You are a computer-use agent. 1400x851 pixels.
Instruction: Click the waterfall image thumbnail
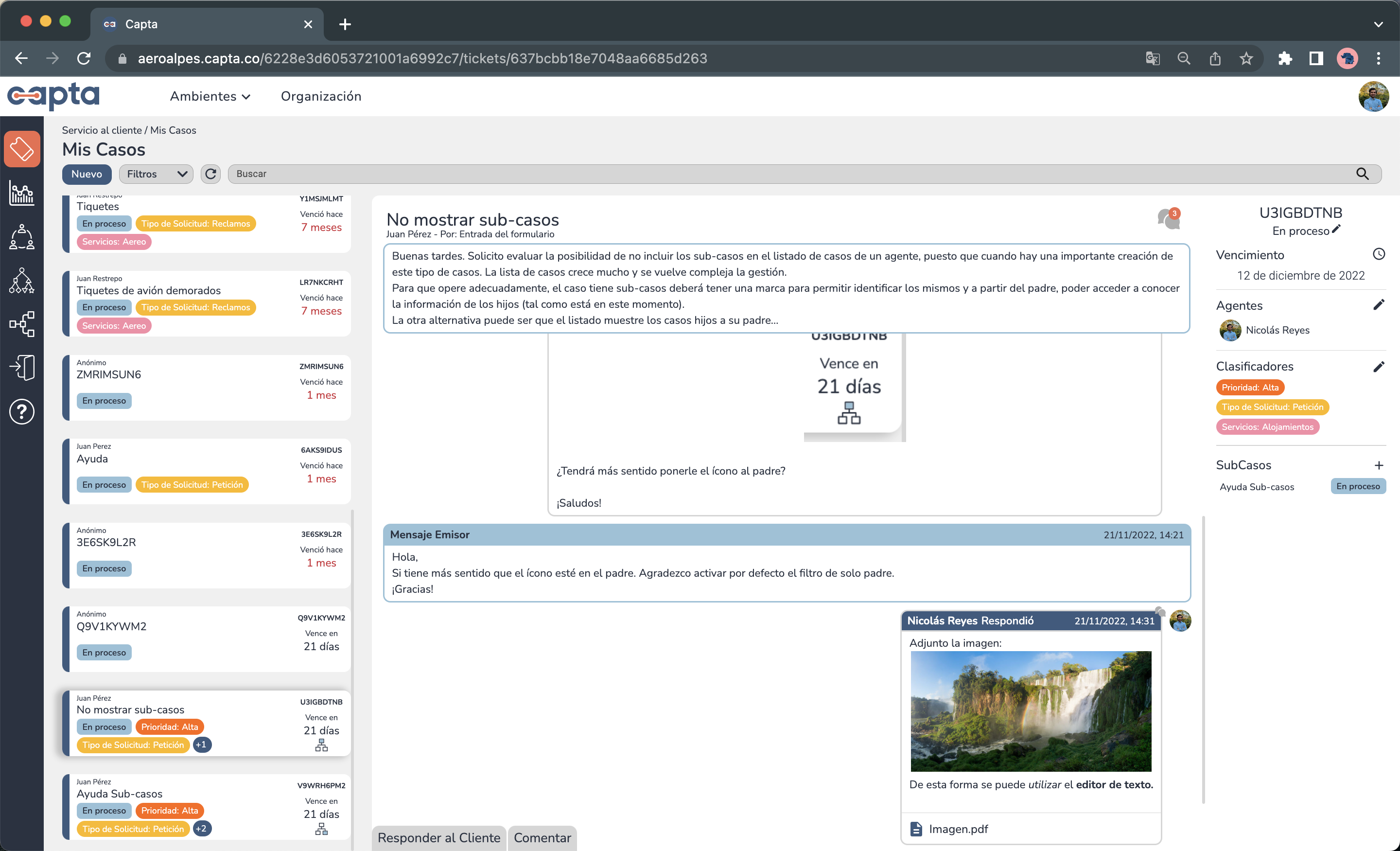pyautogui.click(x=1031, y=711)
